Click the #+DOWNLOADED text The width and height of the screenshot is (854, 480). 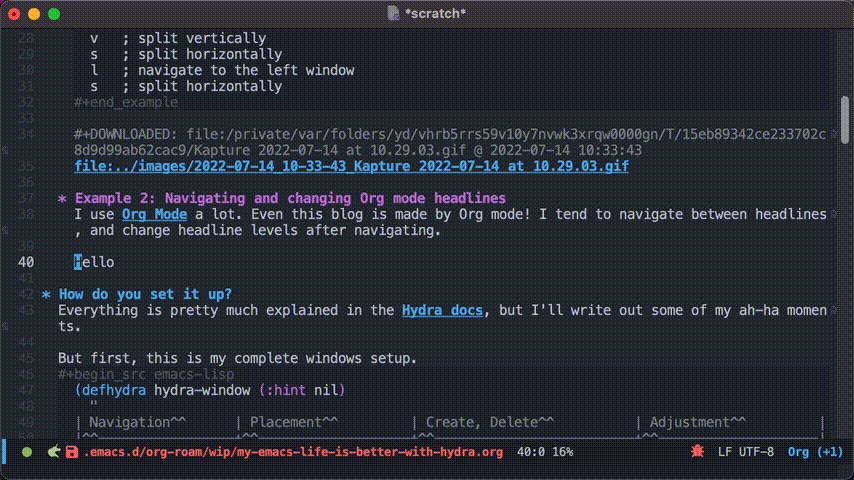pyautogui.click(x=126, y=134)
